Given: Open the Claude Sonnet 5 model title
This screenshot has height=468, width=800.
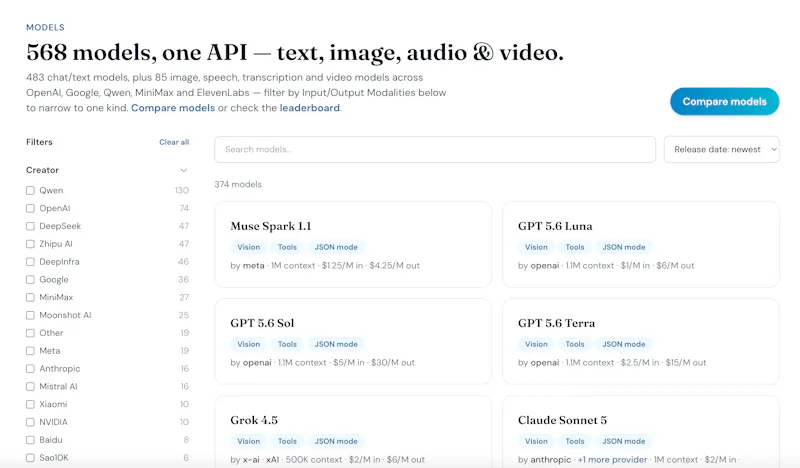Looking at the screenshot, I should coord(562,420).
